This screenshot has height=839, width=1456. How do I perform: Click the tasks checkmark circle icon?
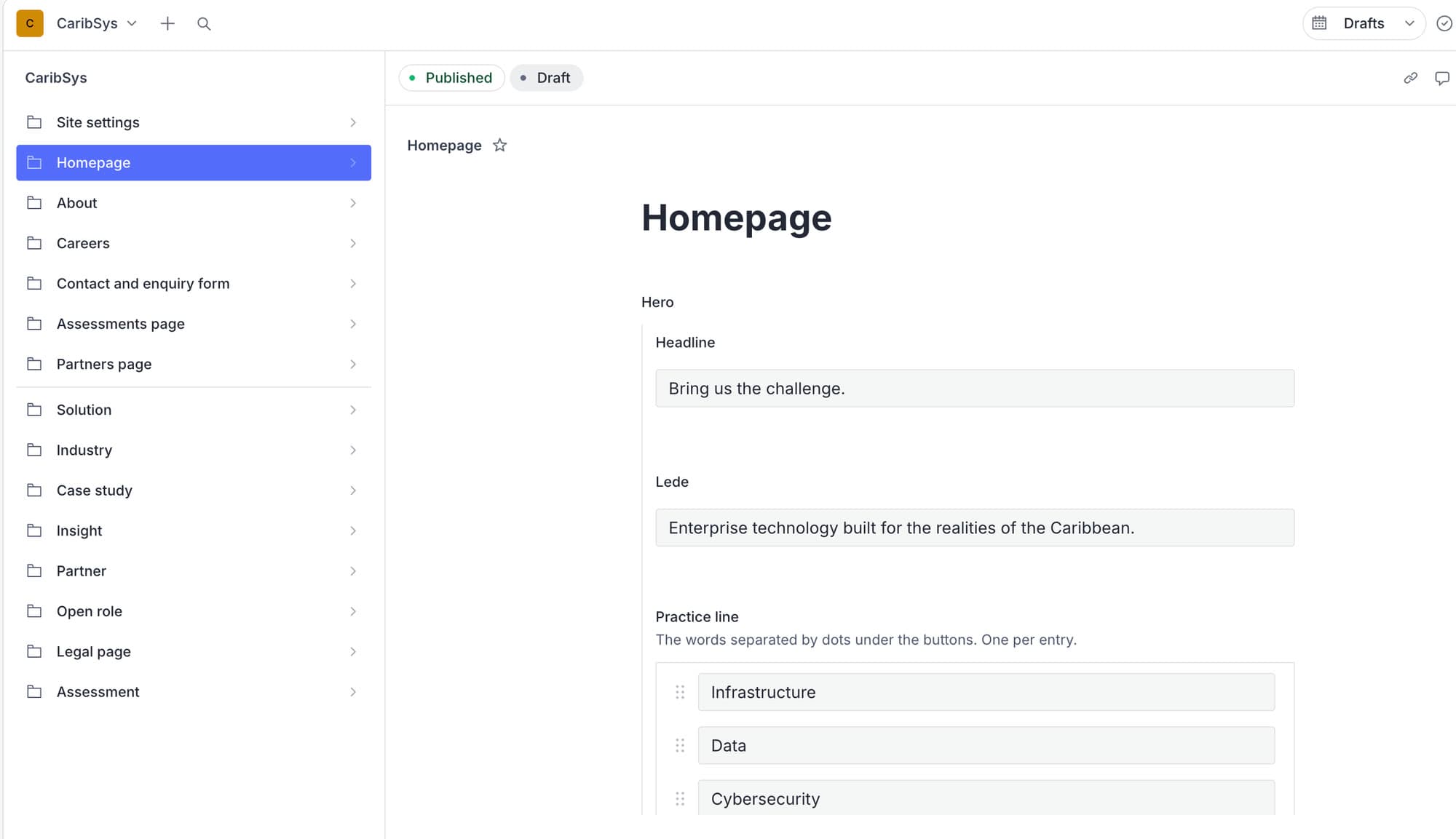[x=1444, y=23]
